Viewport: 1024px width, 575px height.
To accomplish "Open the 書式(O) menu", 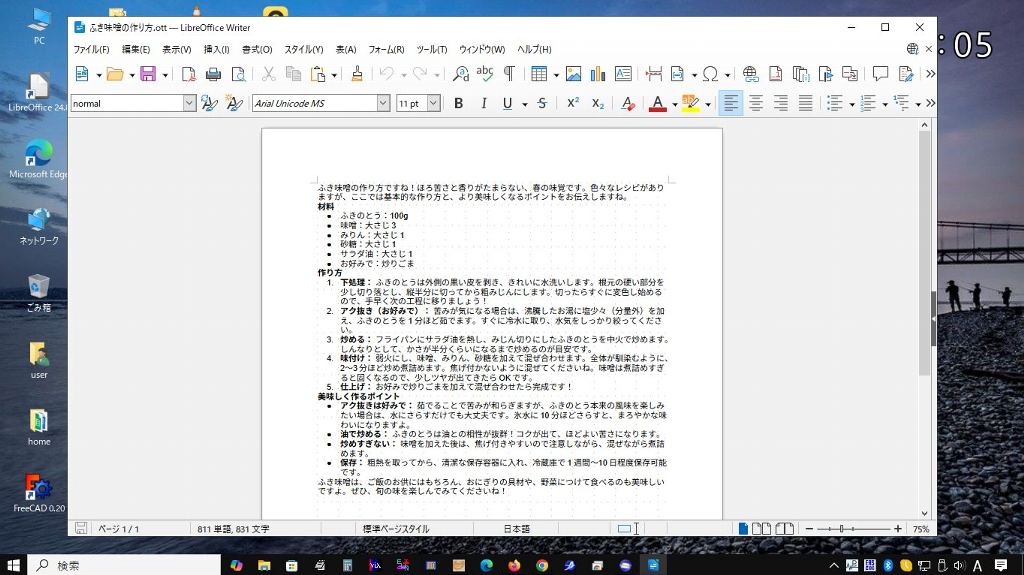I will pos(257,49).
